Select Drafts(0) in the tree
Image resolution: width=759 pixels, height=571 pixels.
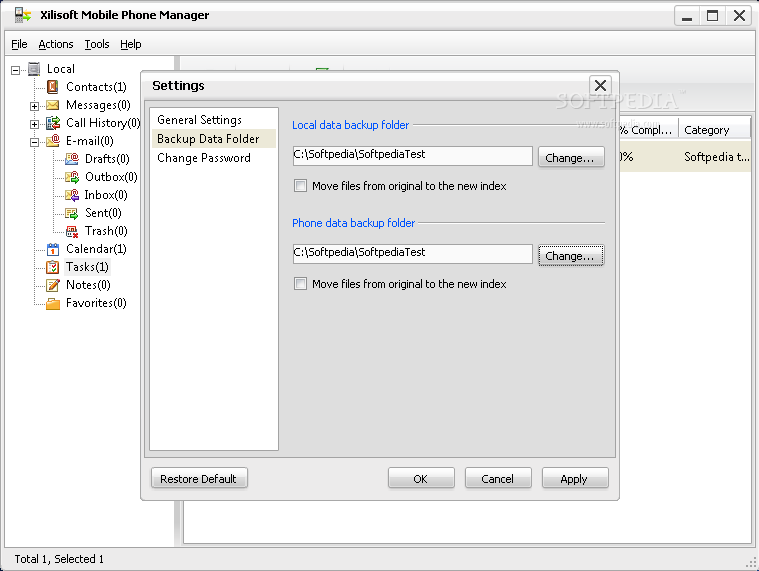coord(107,159)
